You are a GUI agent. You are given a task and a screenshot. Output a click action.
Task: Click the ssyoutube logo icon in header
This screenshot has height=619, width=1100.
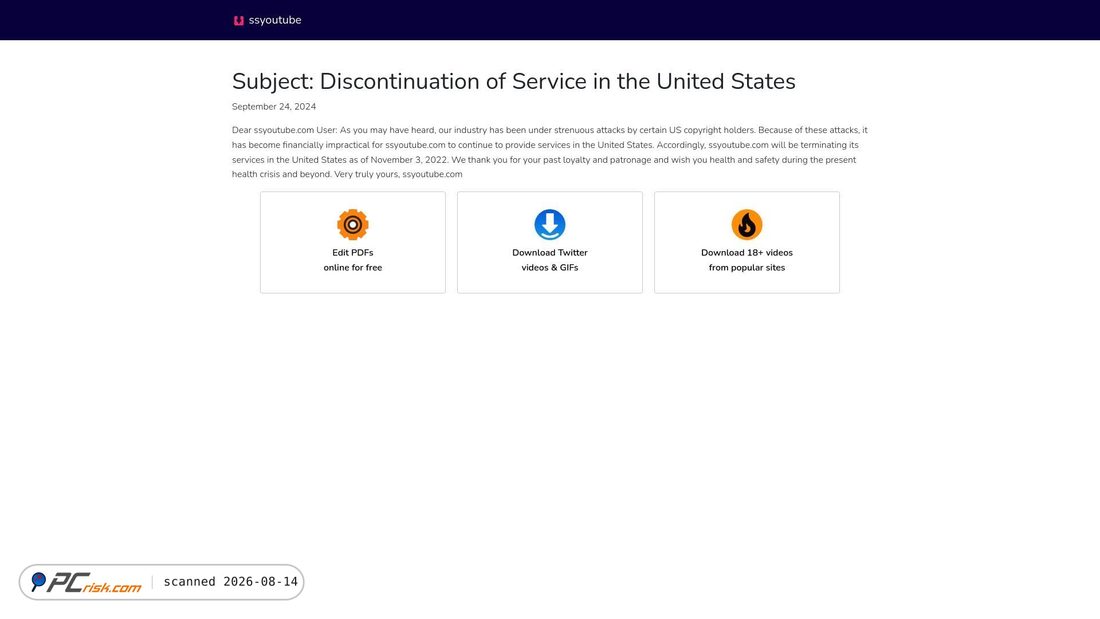(239, 20)
